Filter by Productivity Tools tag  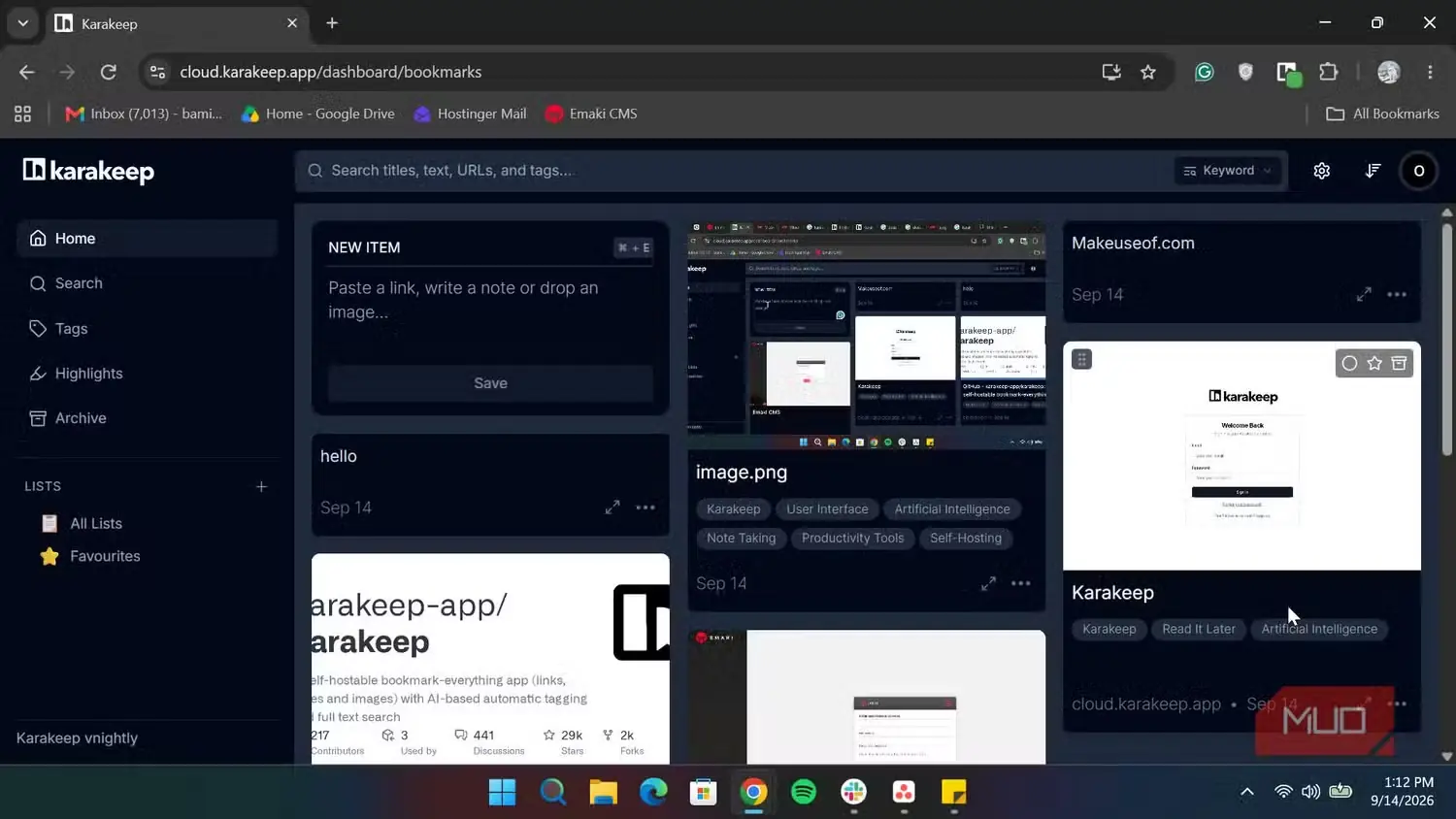pyautogui.click(x=852, y=539)
